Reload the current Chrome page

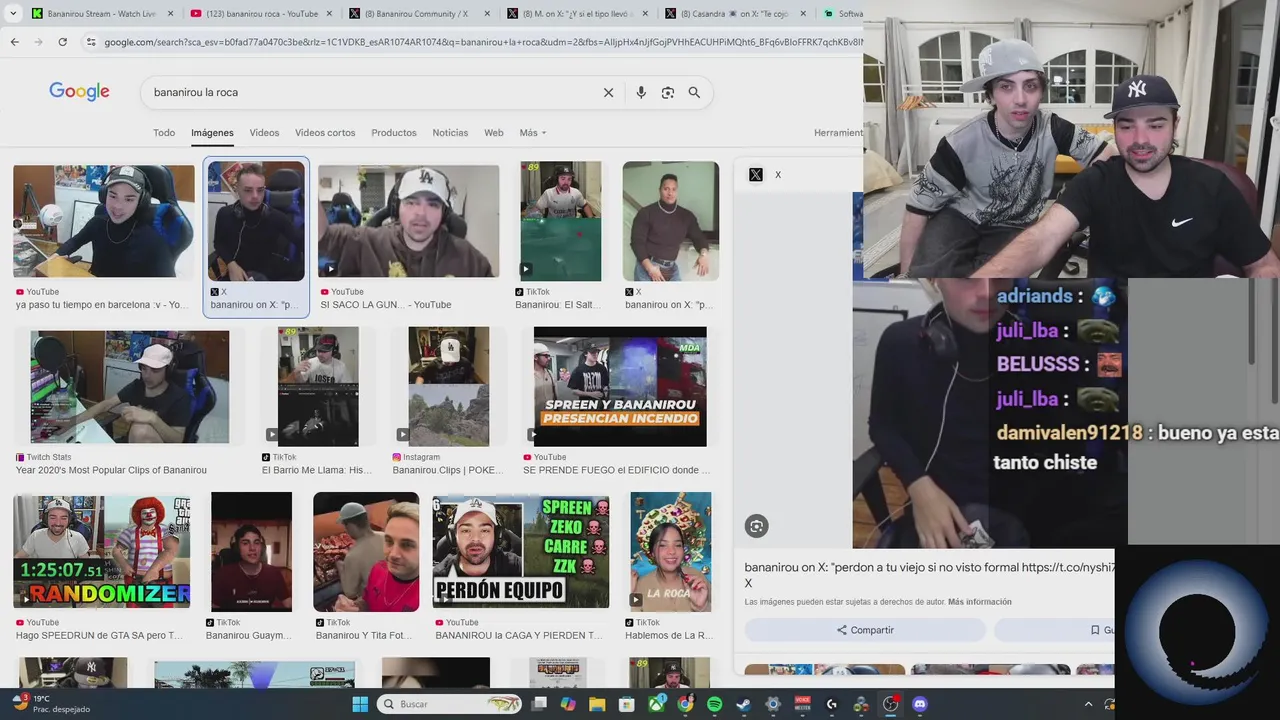(x=62, y=42)
